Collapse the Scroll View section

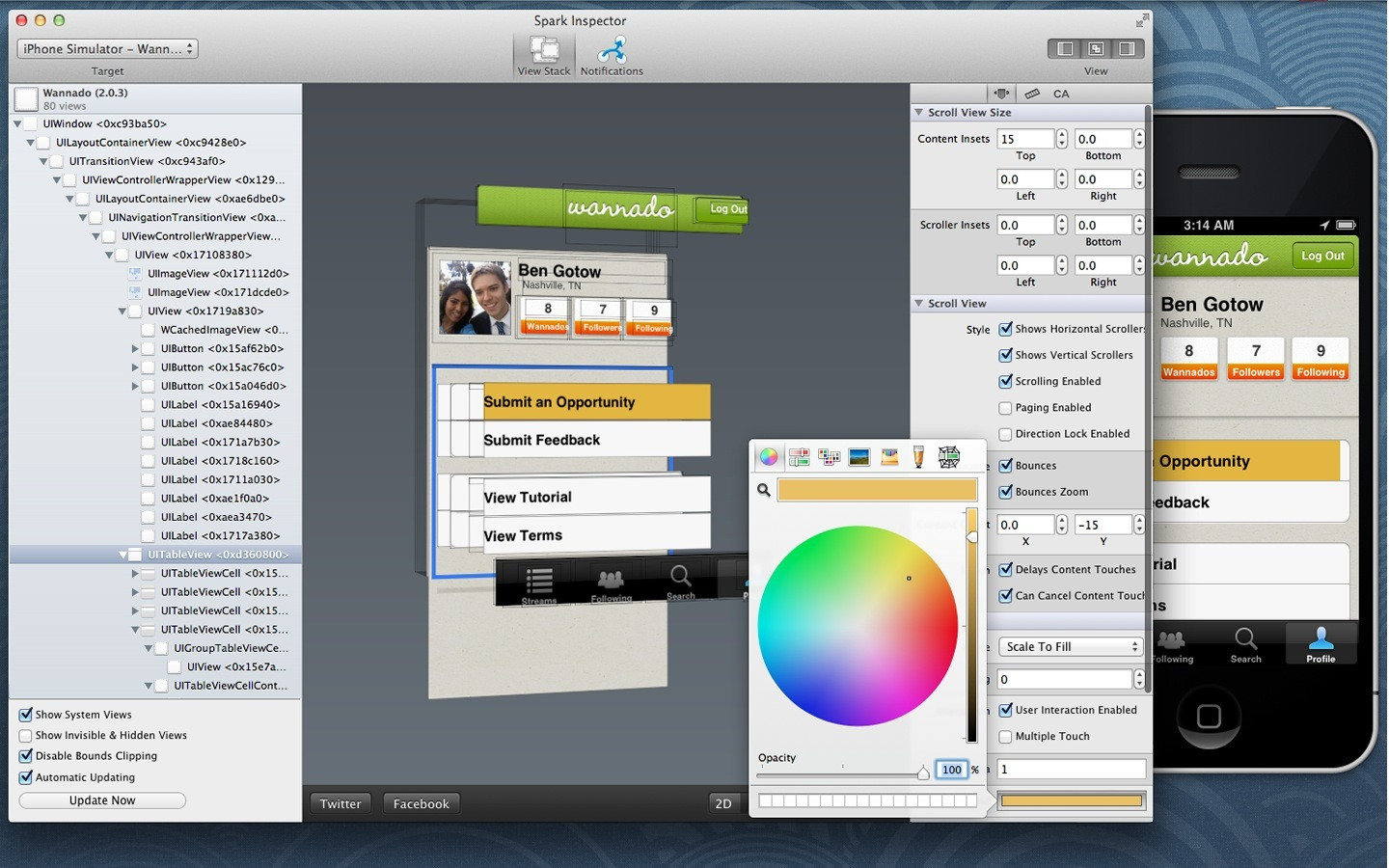pos(919,304)
